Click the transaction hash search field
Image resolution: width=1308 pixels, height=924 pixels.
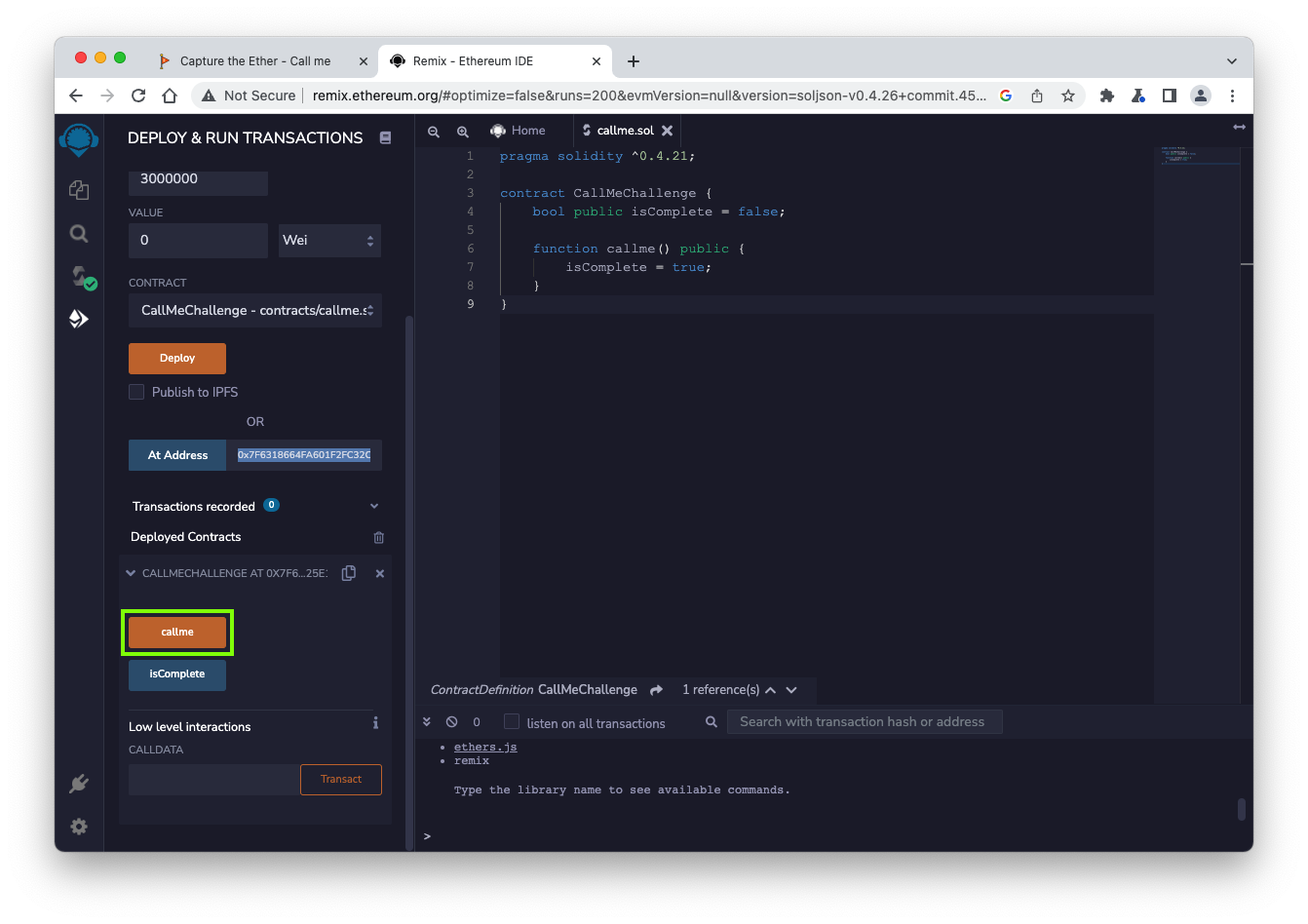click(864, 722)
